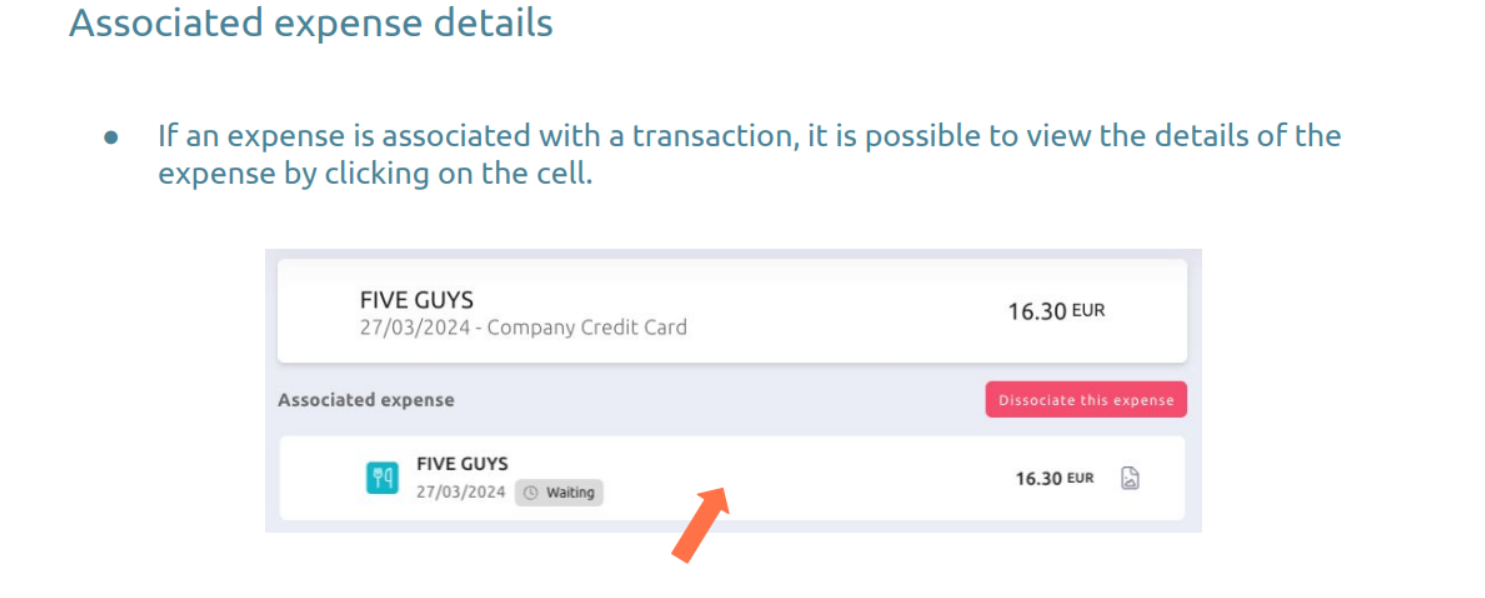1485x598 pixels.
Task: Select the bullet point before the instruction text
Action: click(x=111, y=136)
